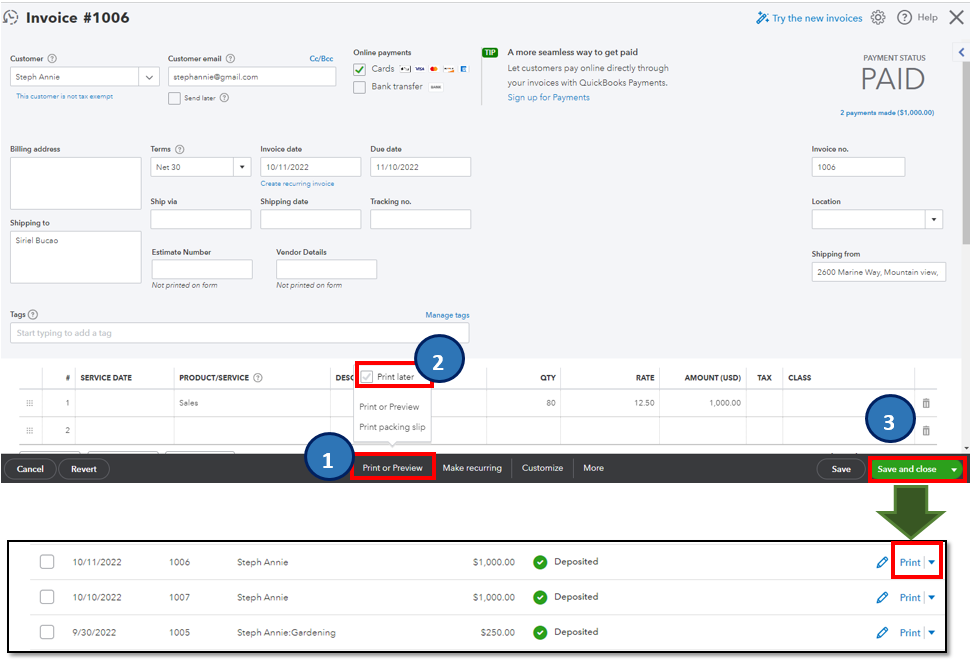Image resolution: width=975 pixels, height=661 pixels.
Task: Delete line 1 with the trash icon
Action: pos(925,404)
